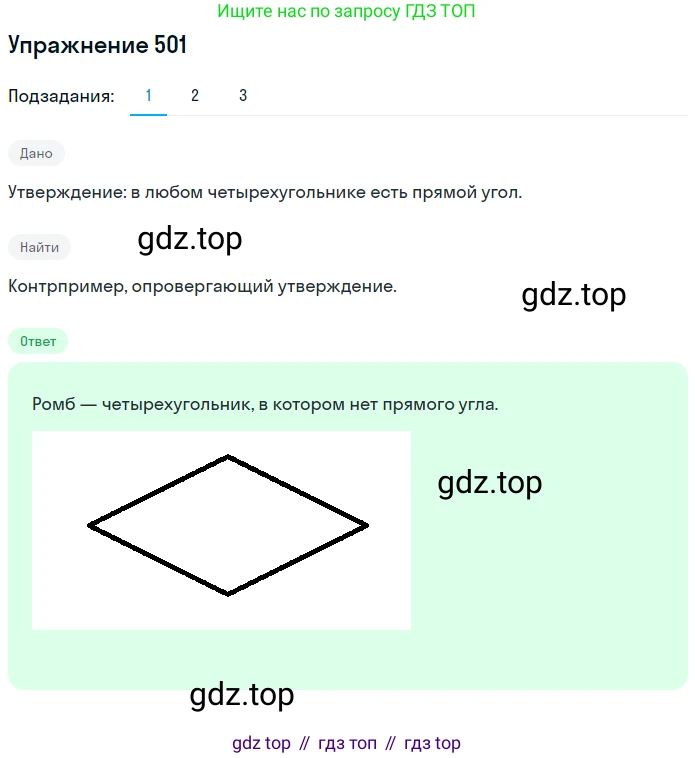Screen dimensions: 695x758
Task: Click gdz.top watermark below answer box
Action: 242,695
